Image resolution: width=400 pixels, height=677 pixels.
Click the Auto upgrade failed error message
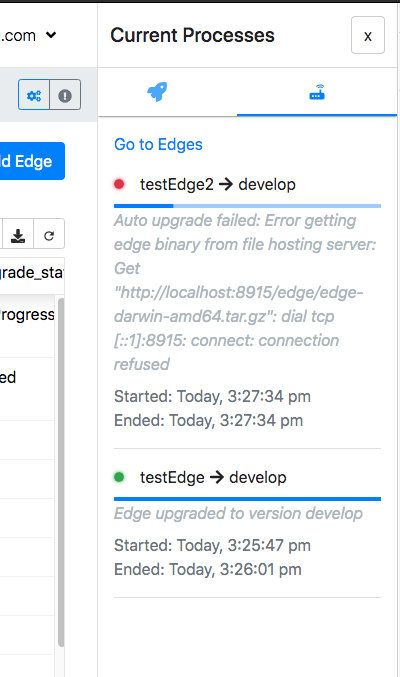click(245, 292)
